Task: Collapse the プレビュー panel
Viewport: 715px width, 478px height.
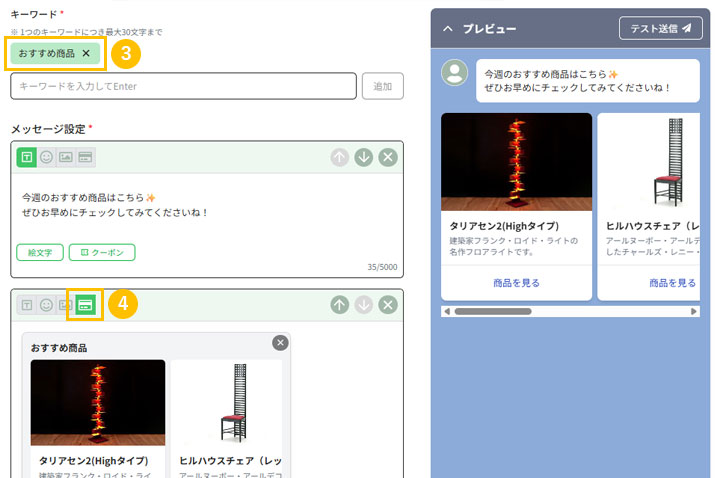Action: tap(447, 29)
